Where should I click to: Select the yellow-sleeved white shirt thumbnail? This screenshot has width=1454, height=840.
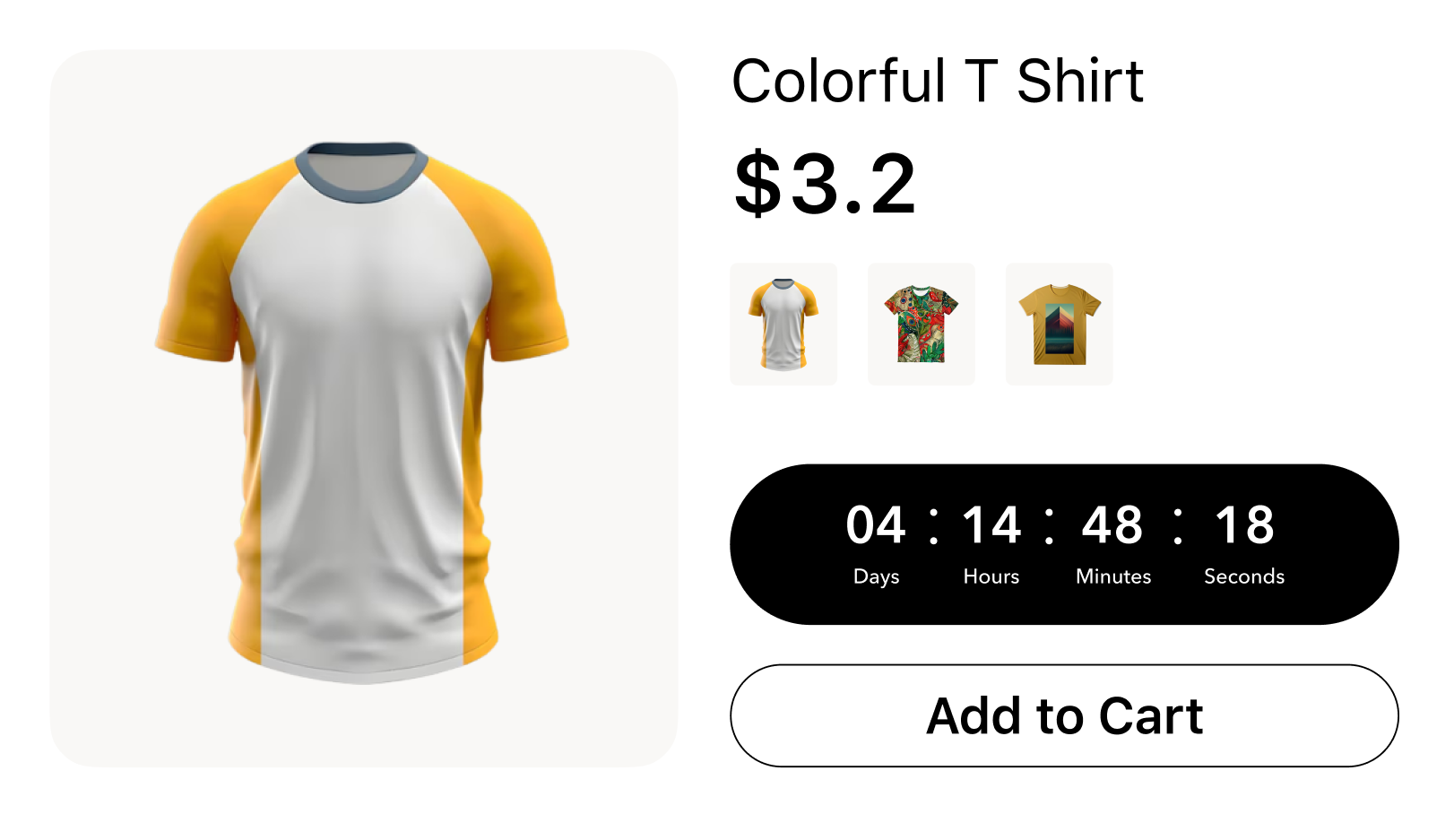click(x=783, y=324)
